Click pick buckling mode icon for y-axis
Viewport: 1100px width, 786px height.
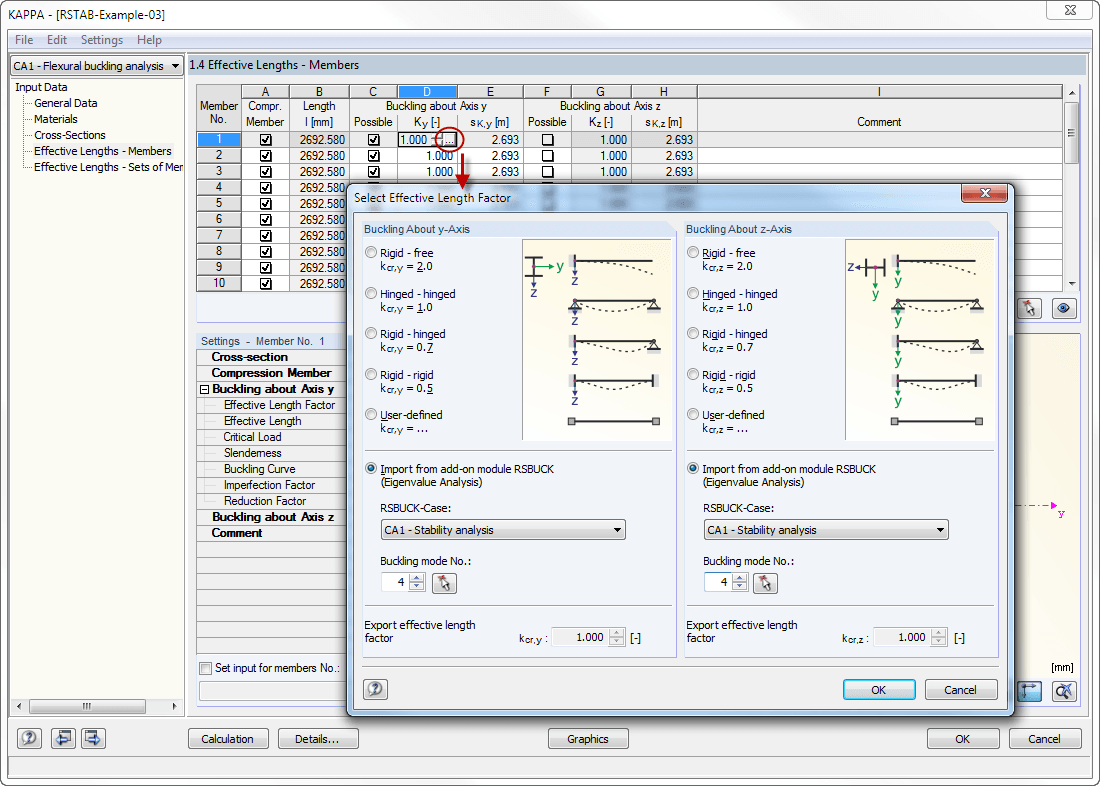coord(444,583)
